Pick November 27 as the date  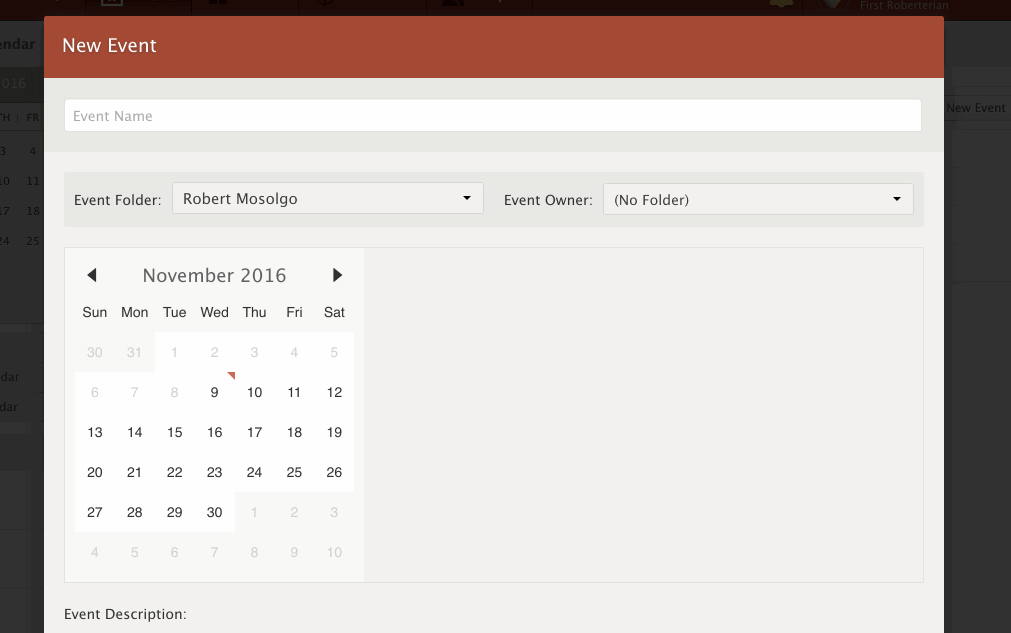[x=95, y=512]
